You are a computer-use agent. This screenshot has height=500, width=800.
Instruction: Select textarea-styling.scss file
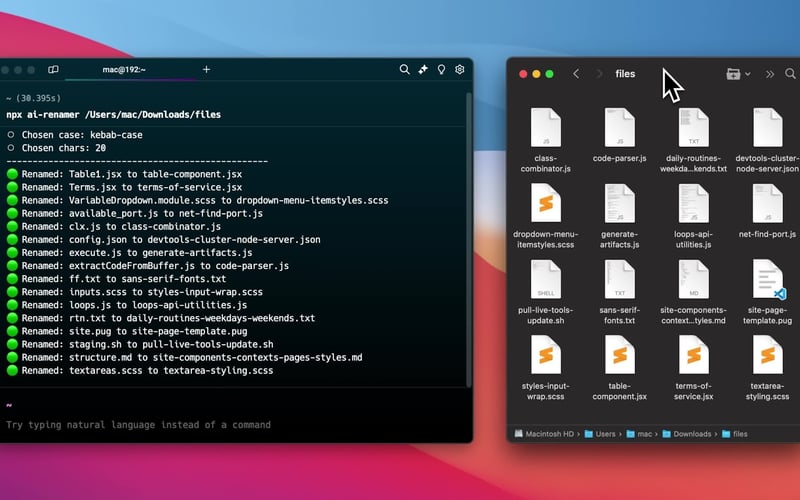767,368
